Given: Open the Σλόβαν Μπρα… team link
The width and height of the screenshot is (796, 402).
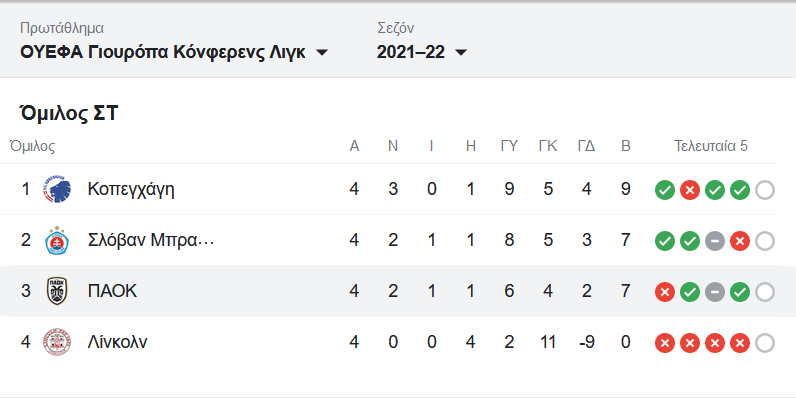Looking at the screenshot, I should (x=150, y=241).
